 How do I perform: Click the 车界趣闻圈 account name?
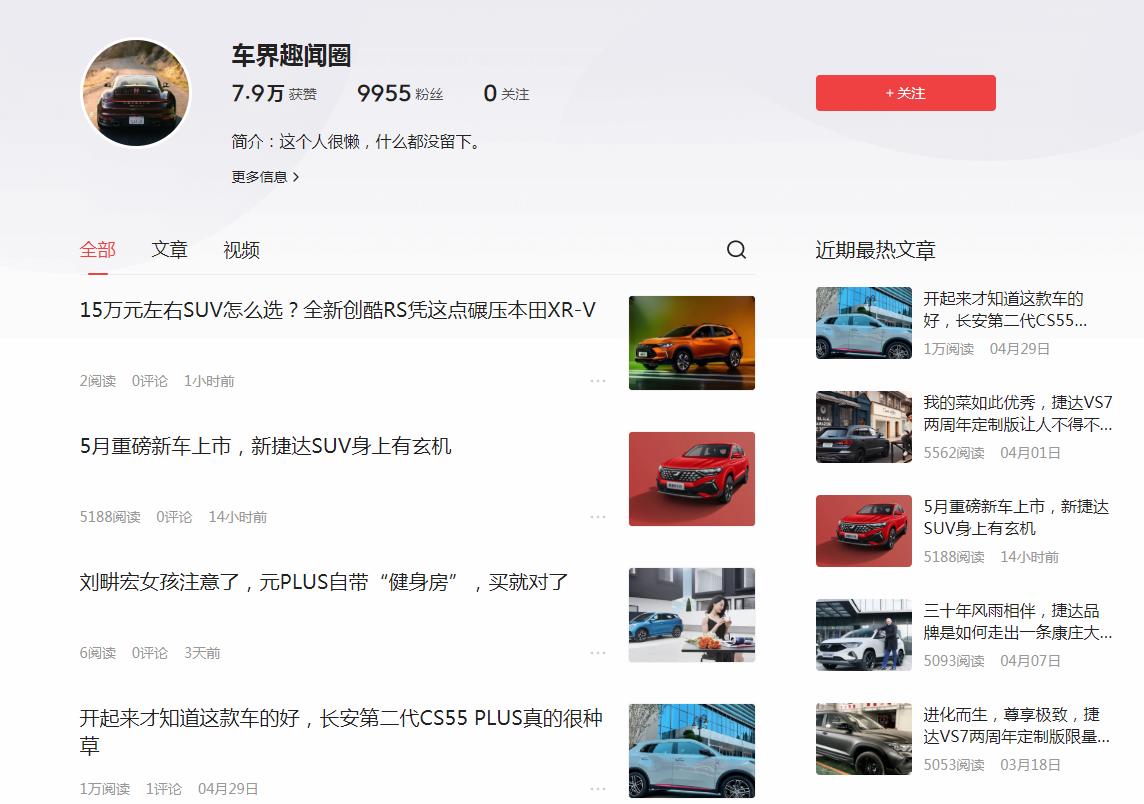(x=291, y=55)
